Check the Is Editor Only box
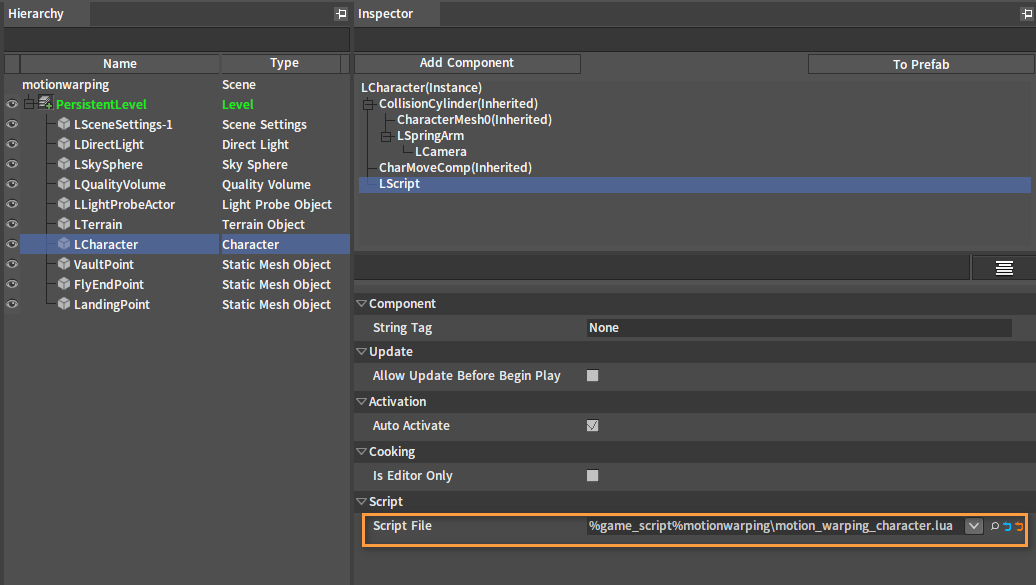This screenshot has height=585, width=1036. (593, 475)
